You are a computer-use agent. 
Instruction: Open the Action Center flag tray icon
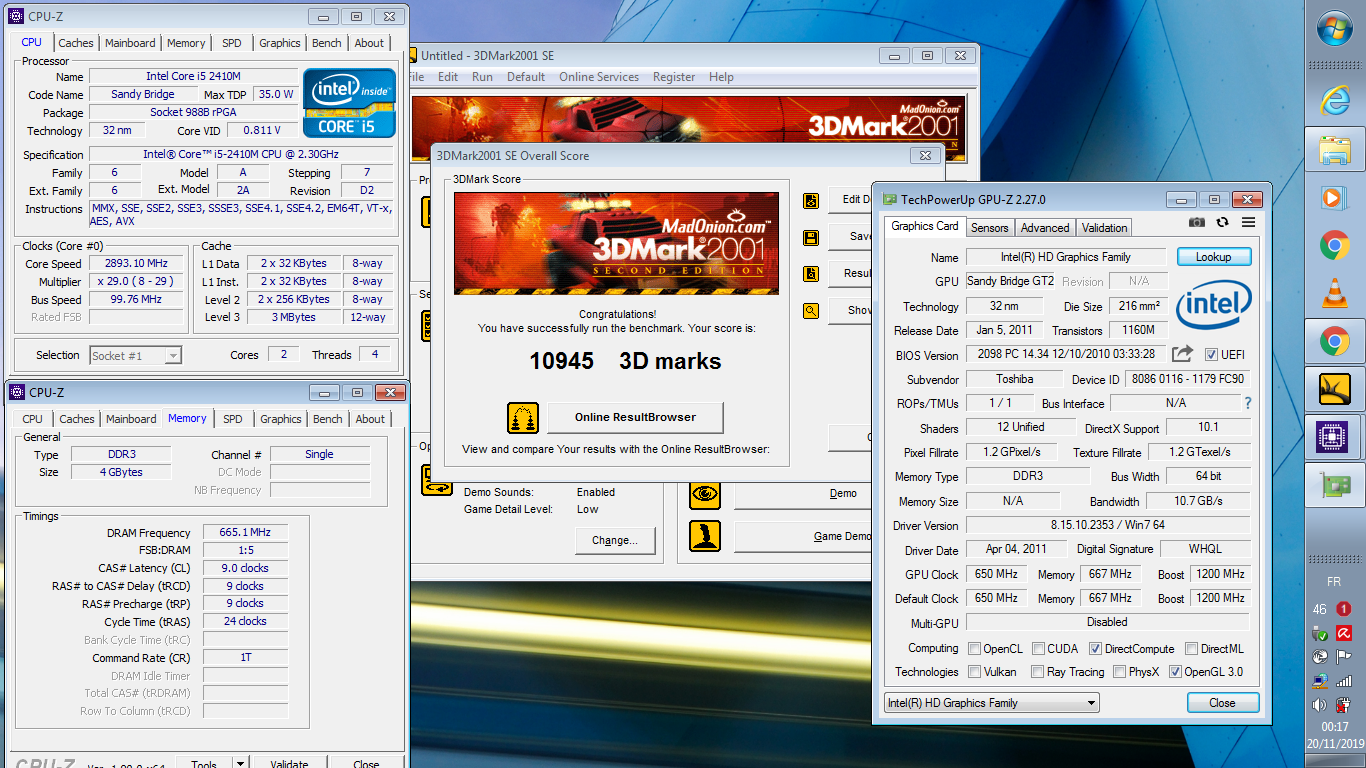[1346, 657]
